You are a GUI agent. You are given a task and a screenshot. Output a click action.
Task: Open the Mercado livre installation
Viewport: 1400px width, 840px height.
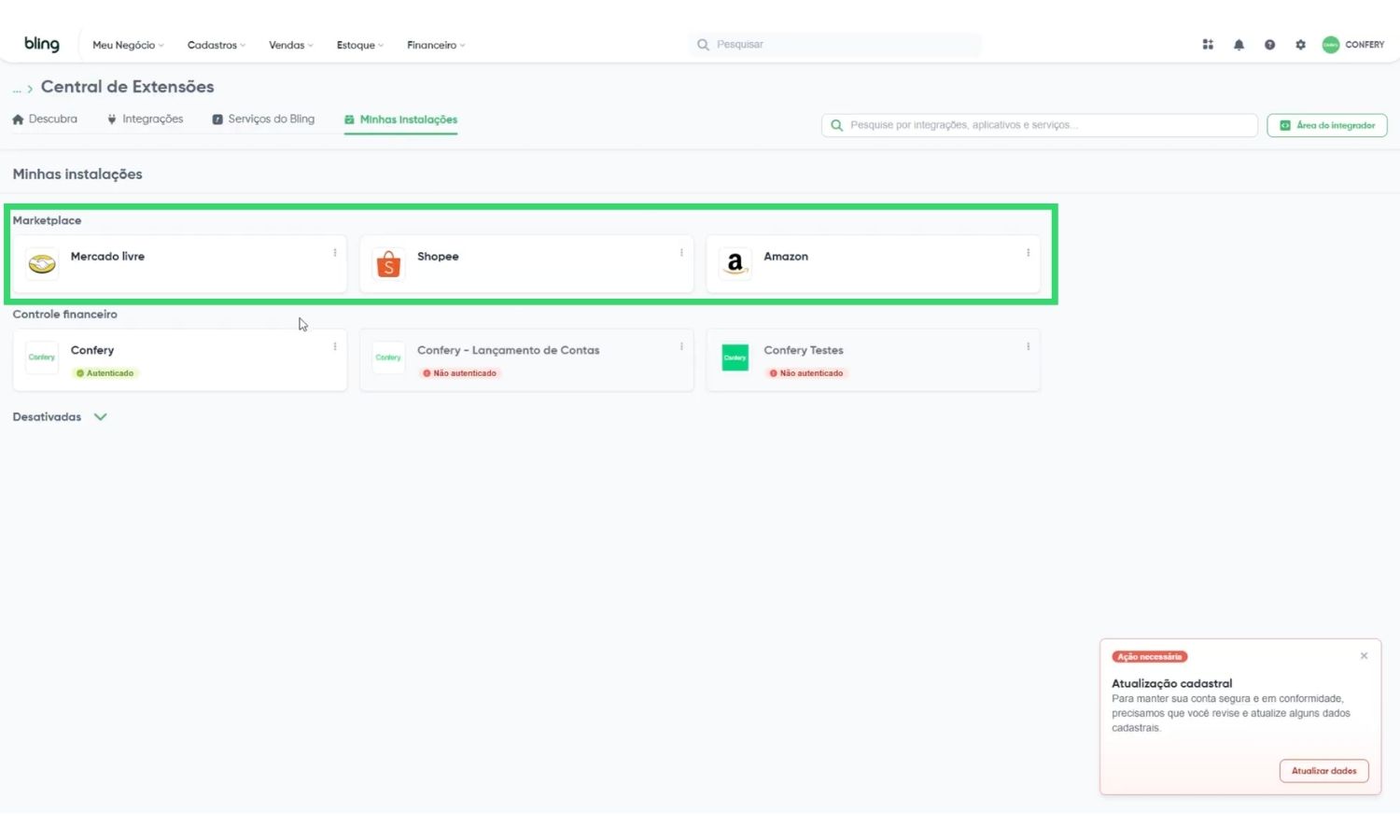click(180, 264)
